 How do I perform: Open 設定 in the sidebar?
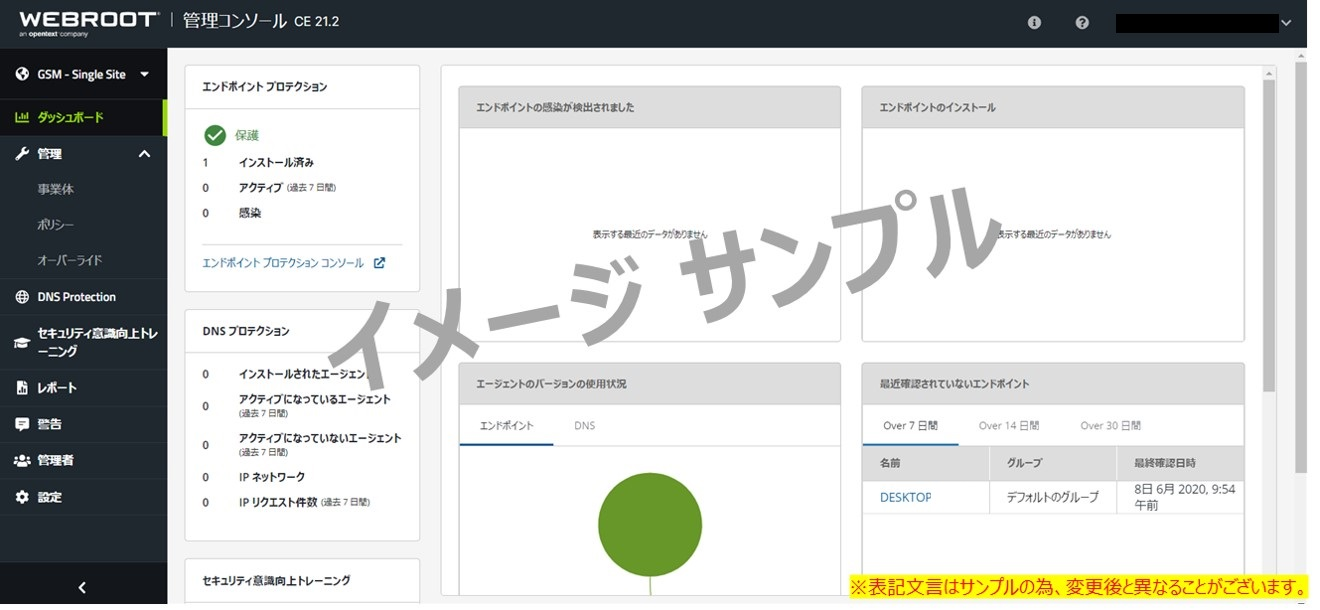pyautogui.click(x=83, y=497)
